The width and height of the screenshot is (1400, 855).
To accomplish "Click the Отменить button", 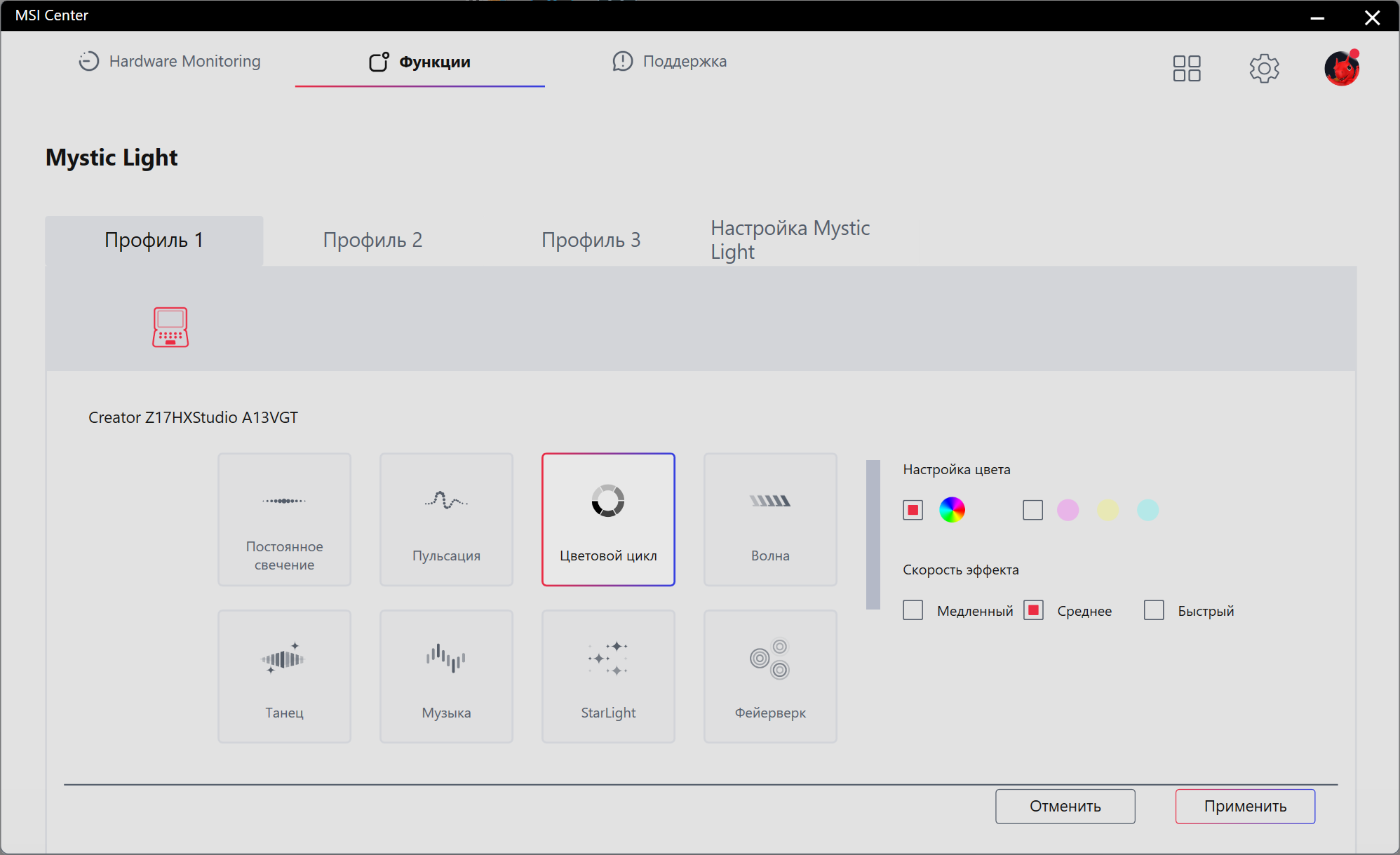I will (x=1065, y=806).
